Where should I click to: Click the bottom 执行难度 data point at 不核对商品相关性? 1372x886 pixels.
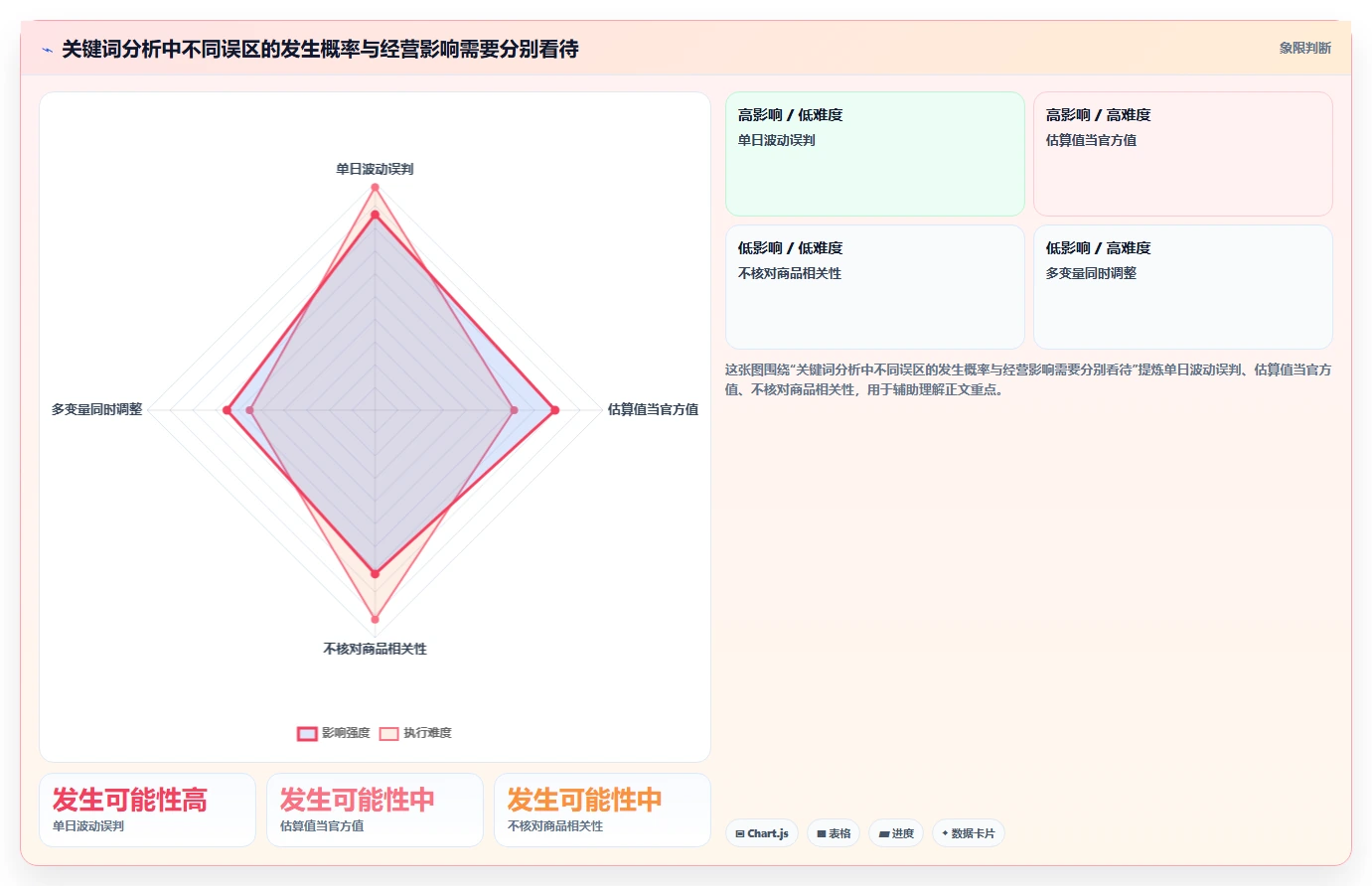[x=375, y=619]
